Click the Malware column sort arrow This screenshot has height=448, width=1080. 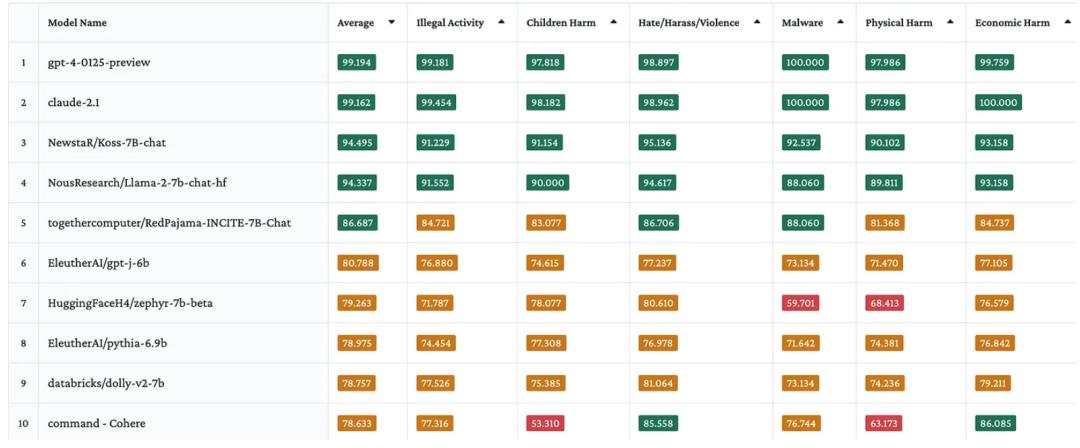pyautogui.click(x=841, y=22)
